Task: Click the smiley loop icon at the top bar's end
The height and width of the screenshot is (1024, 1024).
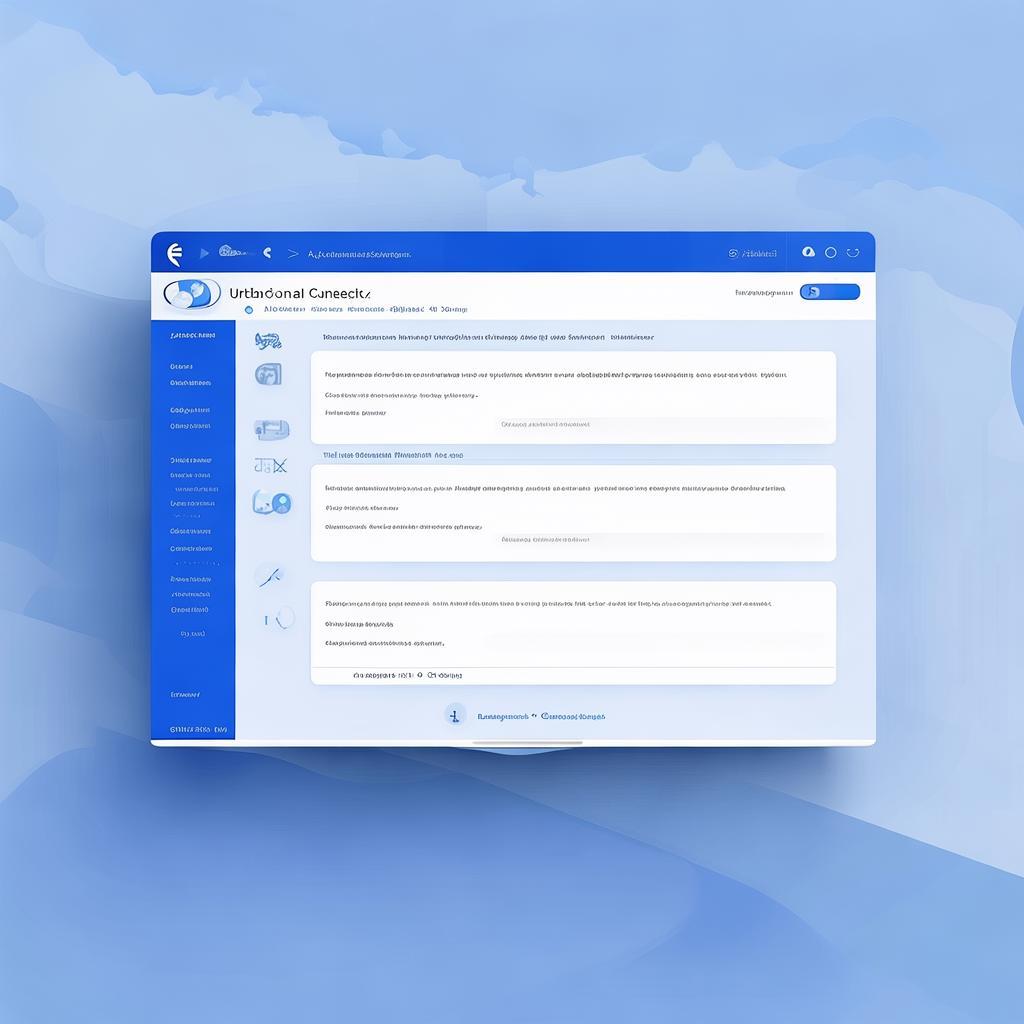Action: point(852,253)
